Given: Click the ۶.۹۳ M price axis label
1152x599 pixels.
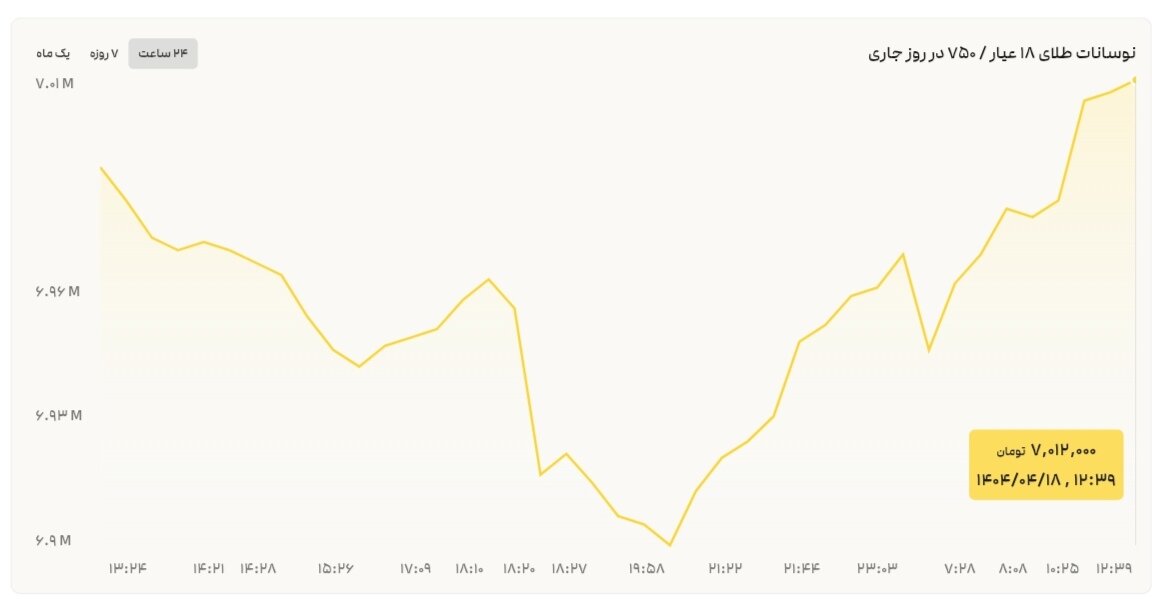Looking at the screenshot, I should (56, 415).
